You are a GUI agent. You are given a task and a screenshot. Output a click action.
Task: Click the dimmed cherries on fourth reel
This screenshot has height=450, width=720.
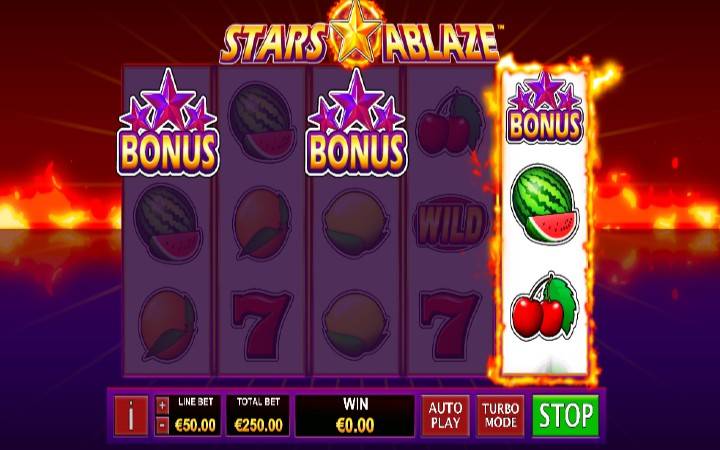(449, 122)
